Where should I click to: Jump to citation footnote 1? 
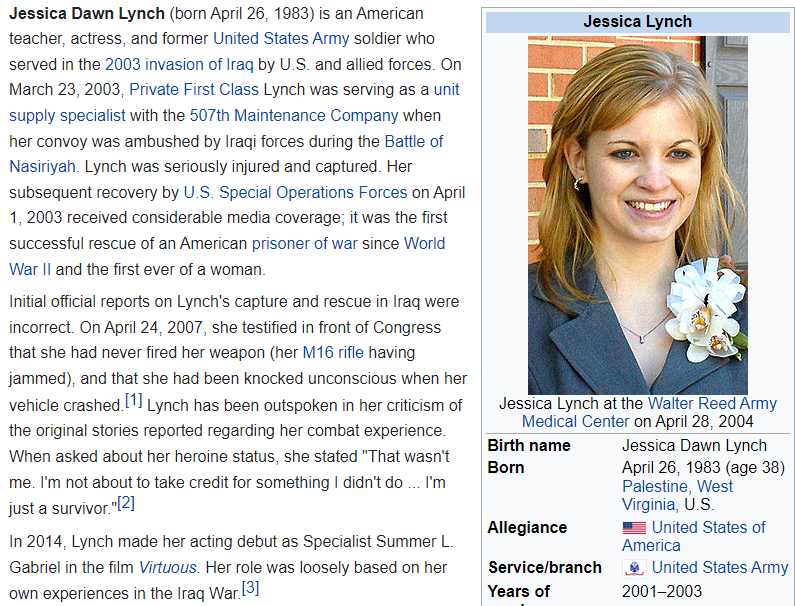click(134, 401)
